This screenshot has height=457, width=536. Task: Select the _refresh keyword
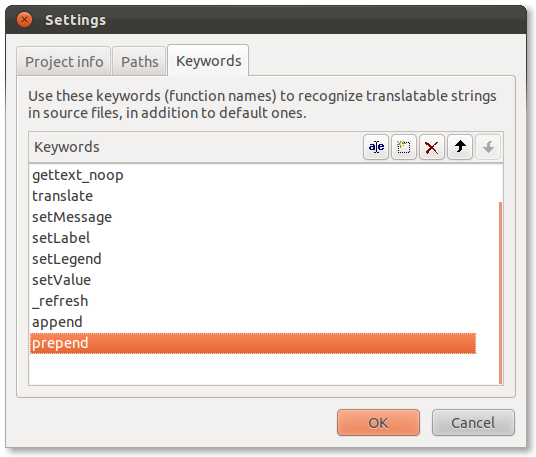[x=253, y=301]
